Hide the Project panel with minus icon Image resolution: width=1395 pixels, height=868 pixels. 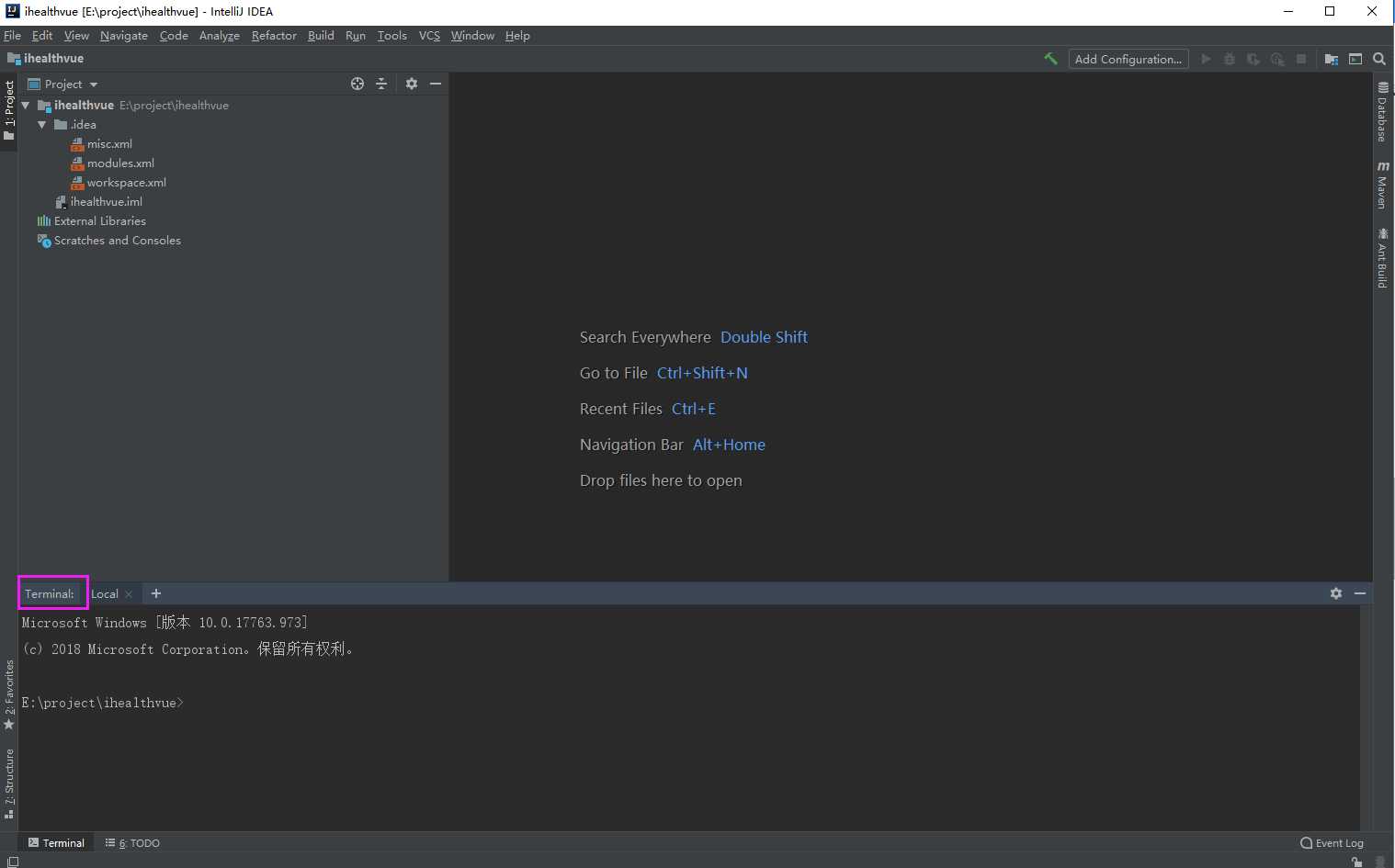(x=436, y=84)
